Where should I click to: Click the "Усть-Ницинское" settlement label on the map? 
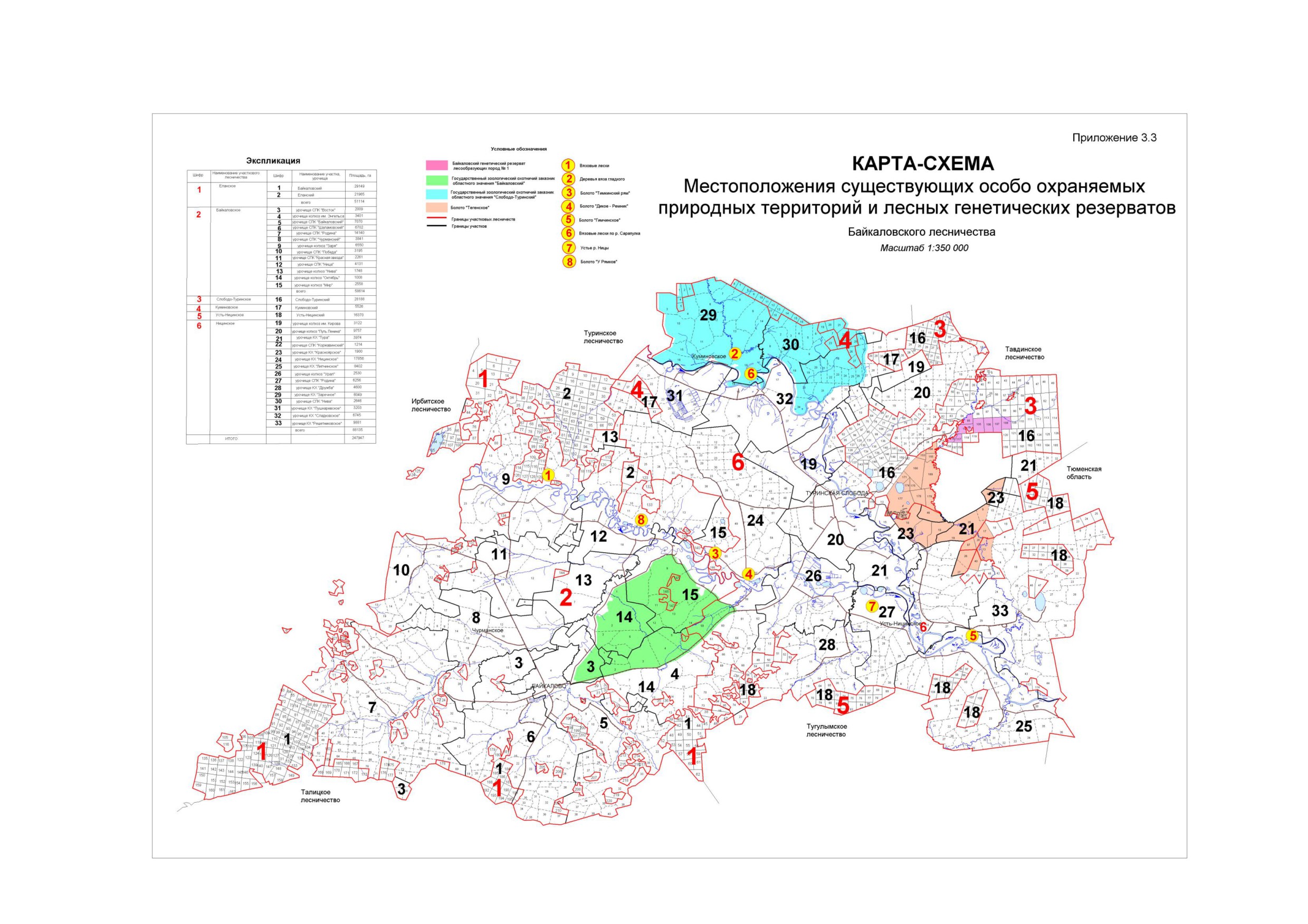(901, 623)
